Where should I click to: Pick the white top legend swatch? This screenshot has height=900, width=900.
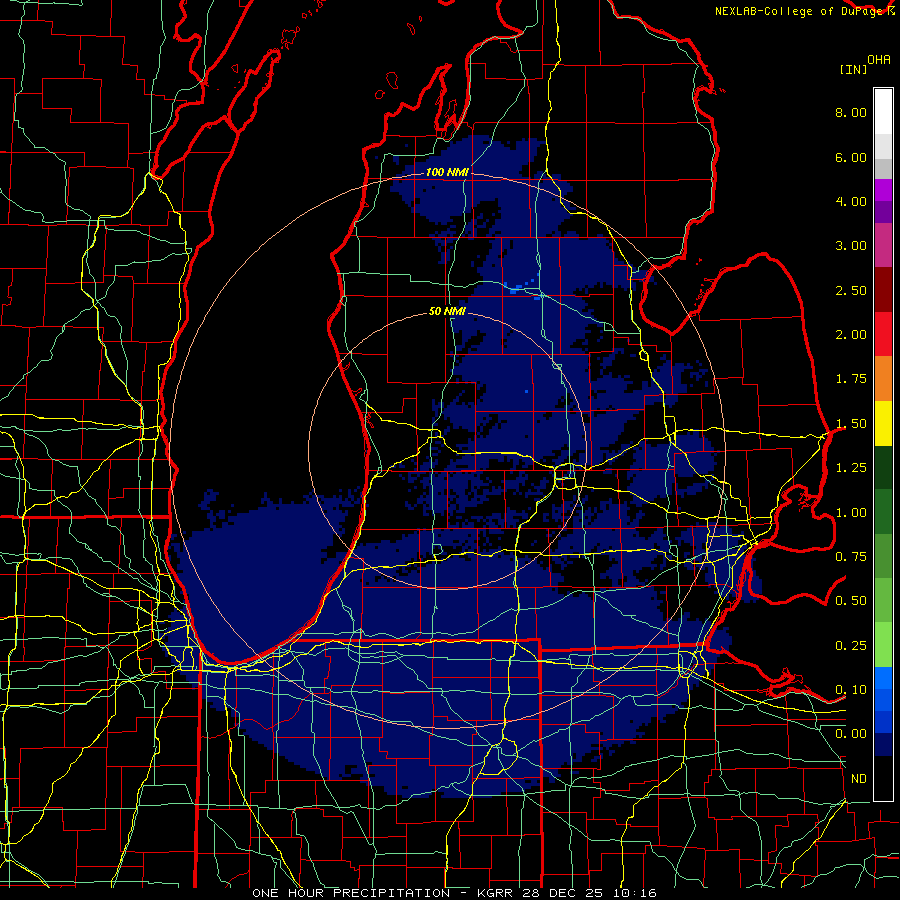(883, 112)
